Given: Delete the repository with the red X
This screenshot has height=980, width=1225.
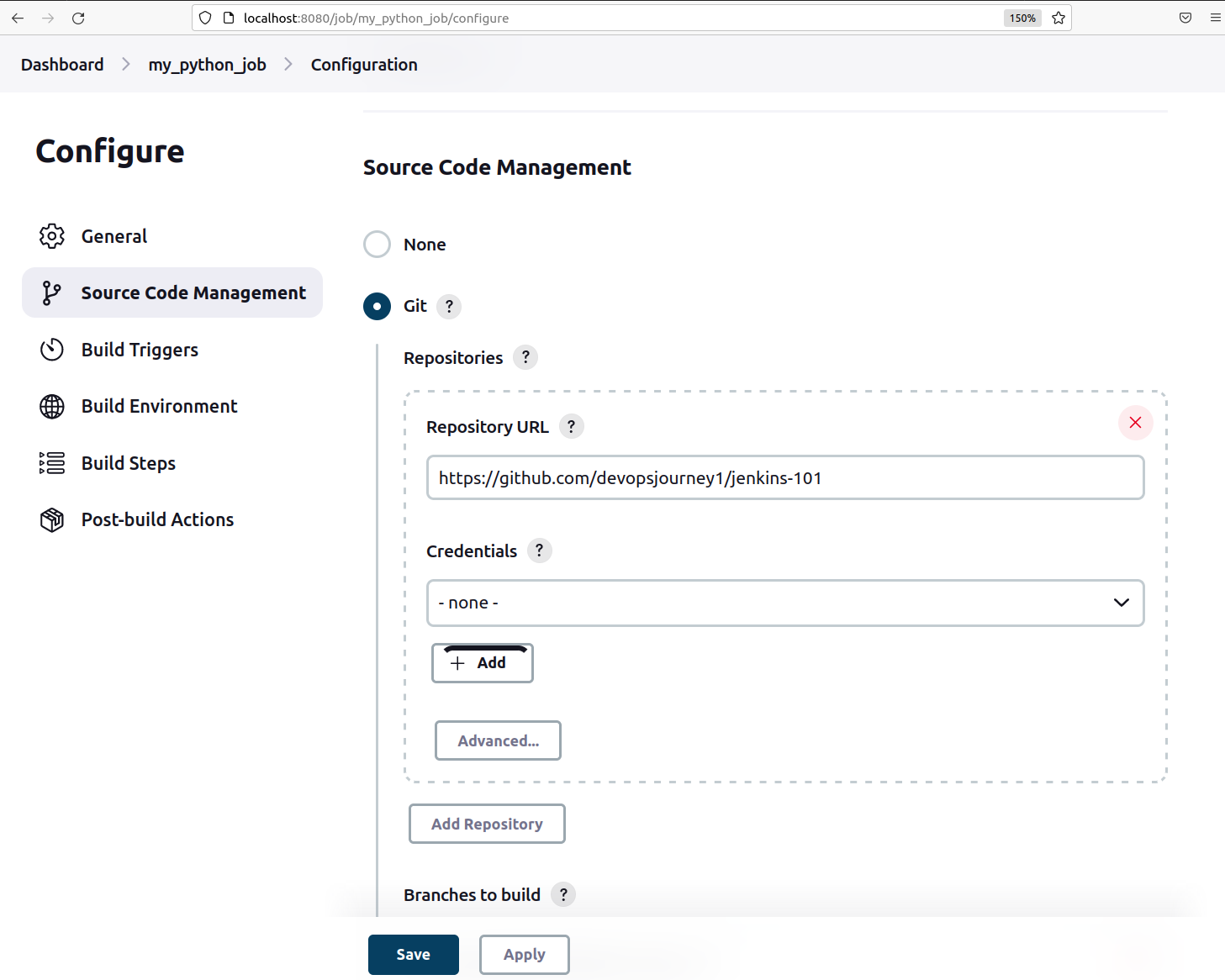Looking at the screenshot, I should [1135, 422].
